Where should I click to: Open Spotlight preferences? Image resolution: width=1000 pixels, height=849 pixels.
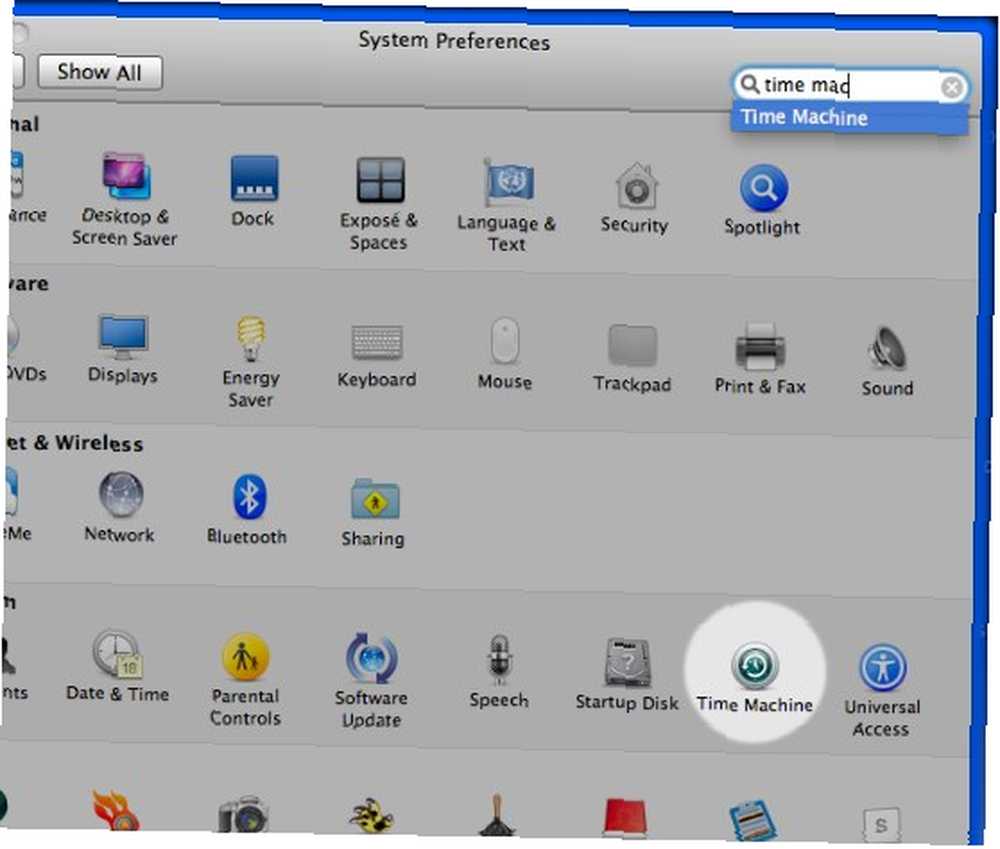(x=762, y=200)
